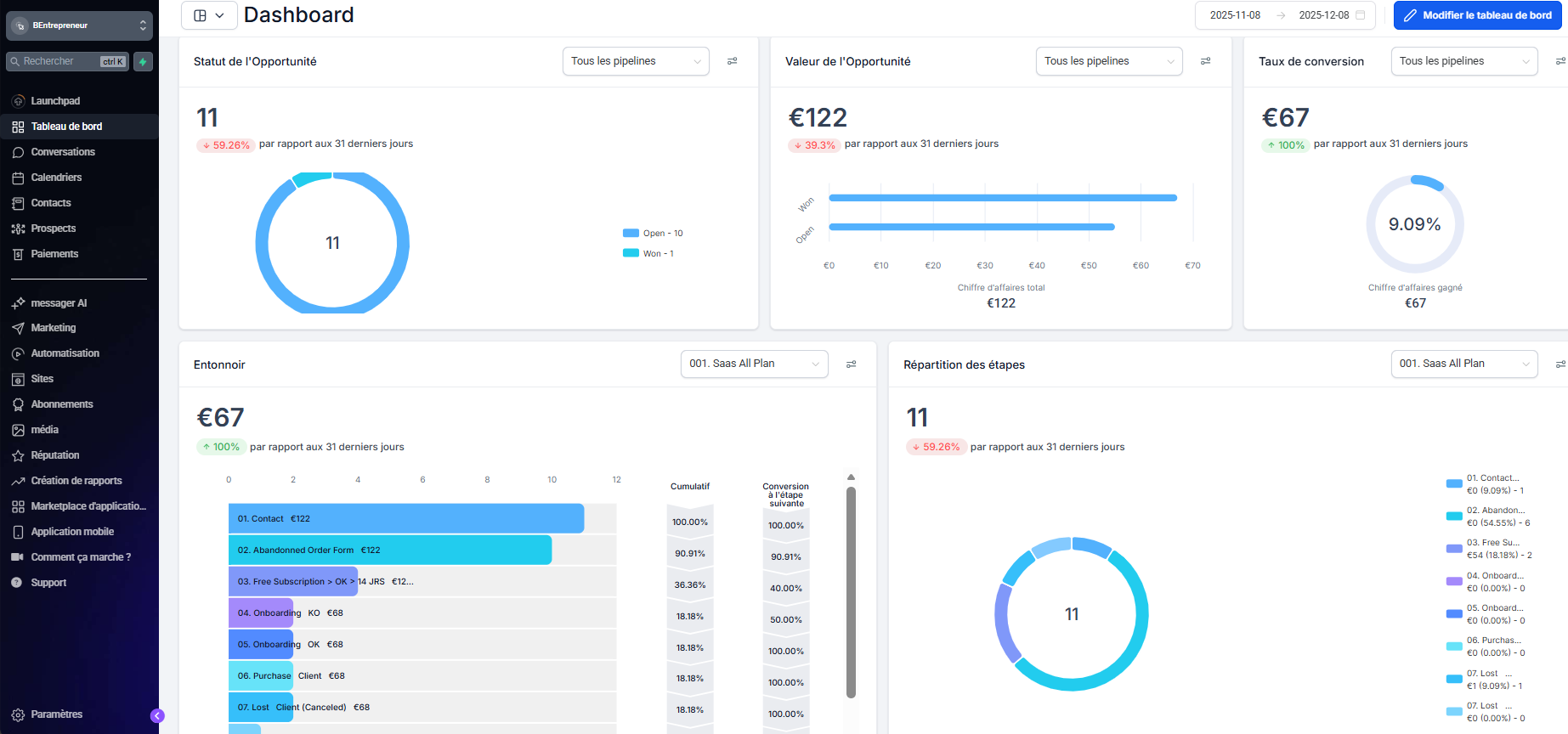Toggle the Won legend entry in status chart
This screenshot has width=1568, height=734.
(x=648, y=253)
